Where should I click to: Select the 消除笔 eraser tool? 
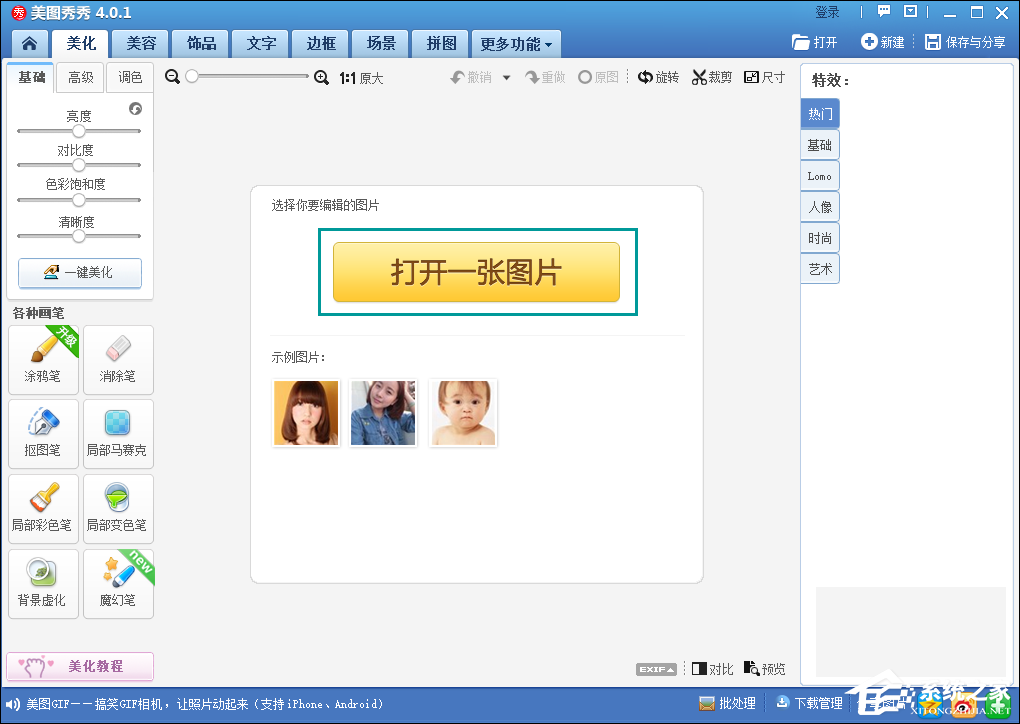[118, 360]
